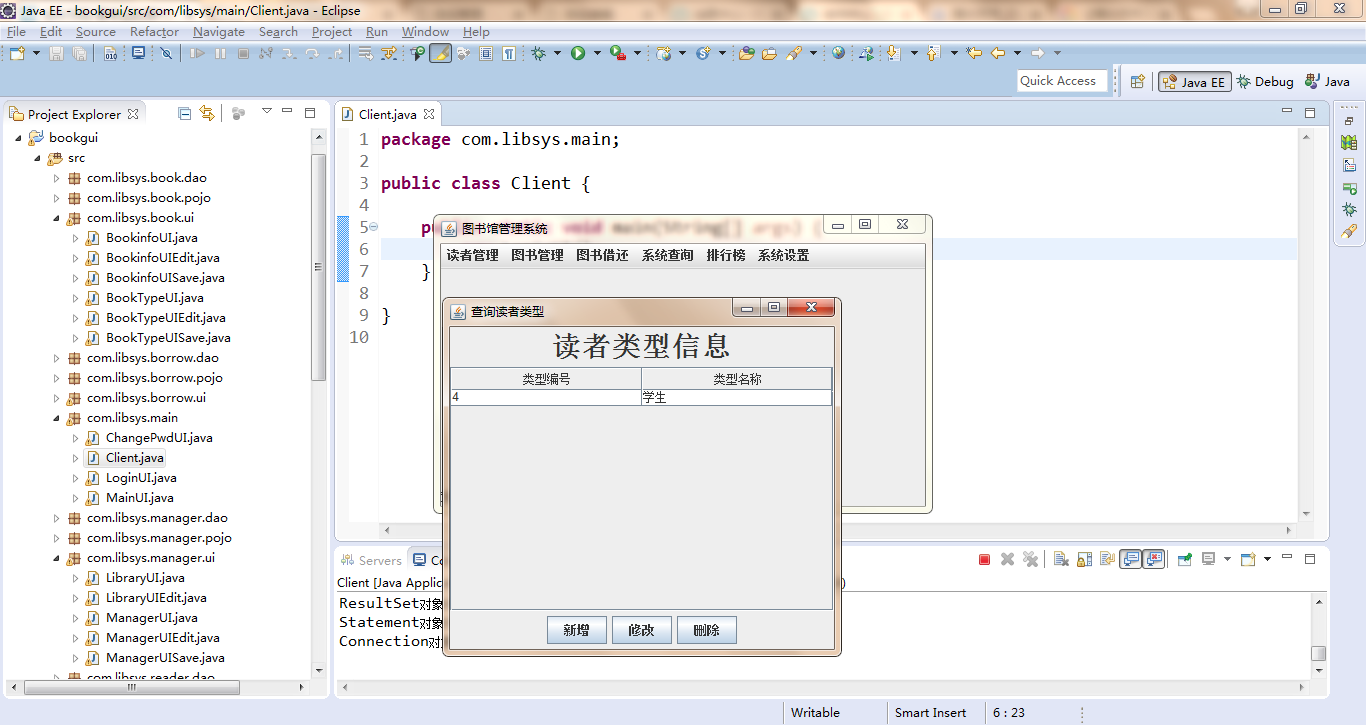Click the Open Console icon
1366x725 pixels.
point(1248,560)
